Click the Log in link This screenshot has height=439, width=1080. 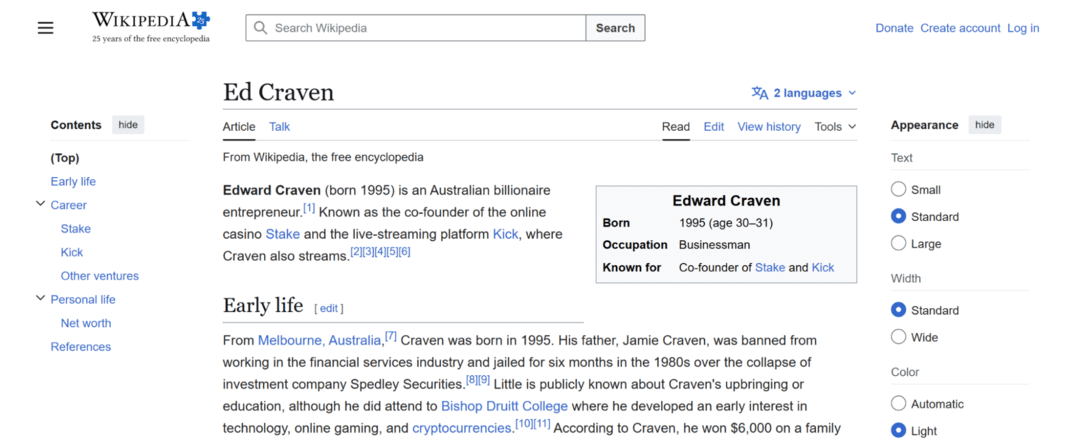click(x=1023, y=28)
